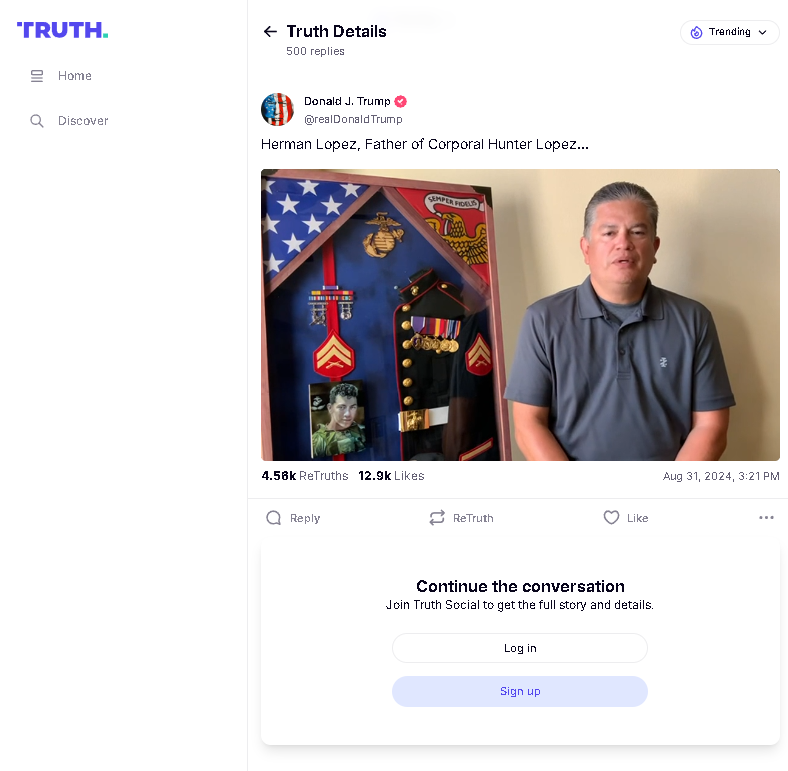The width and height of the screenshot is (788, 771).
Task: Click the ReTruth arrows icon
Action: (x=437, y=518)
